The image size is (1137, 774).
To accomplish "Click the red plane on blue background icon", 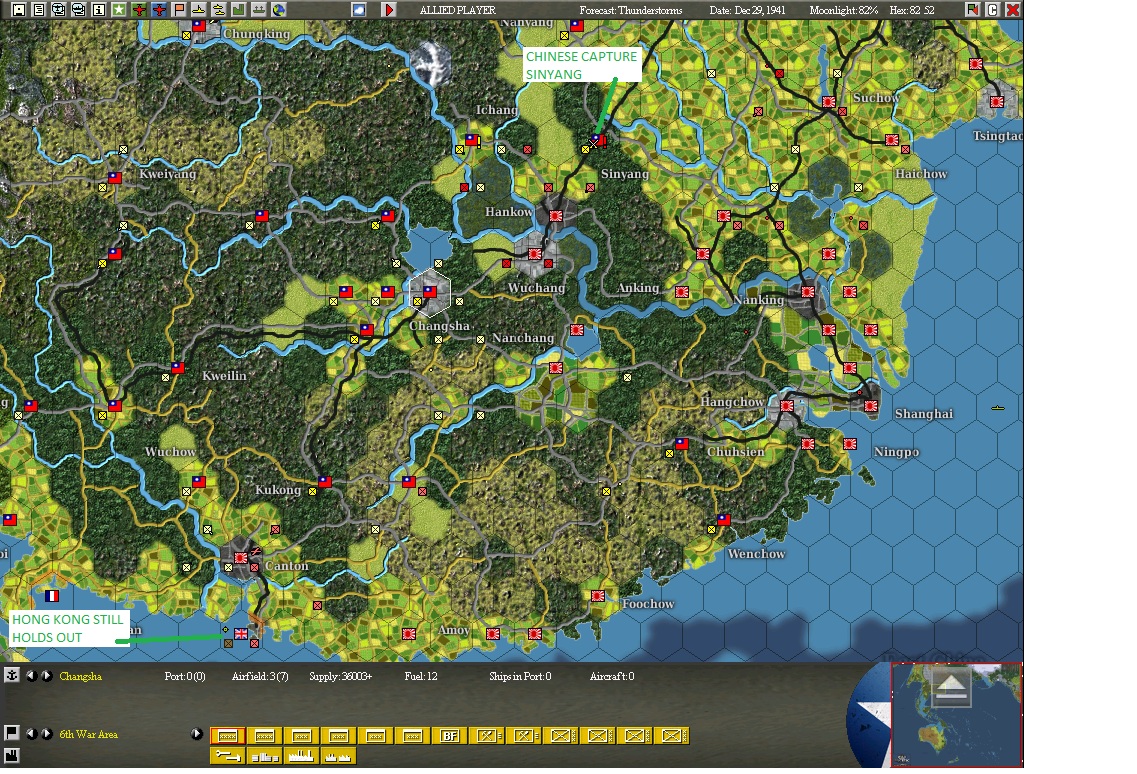I will tap(159, 9).
